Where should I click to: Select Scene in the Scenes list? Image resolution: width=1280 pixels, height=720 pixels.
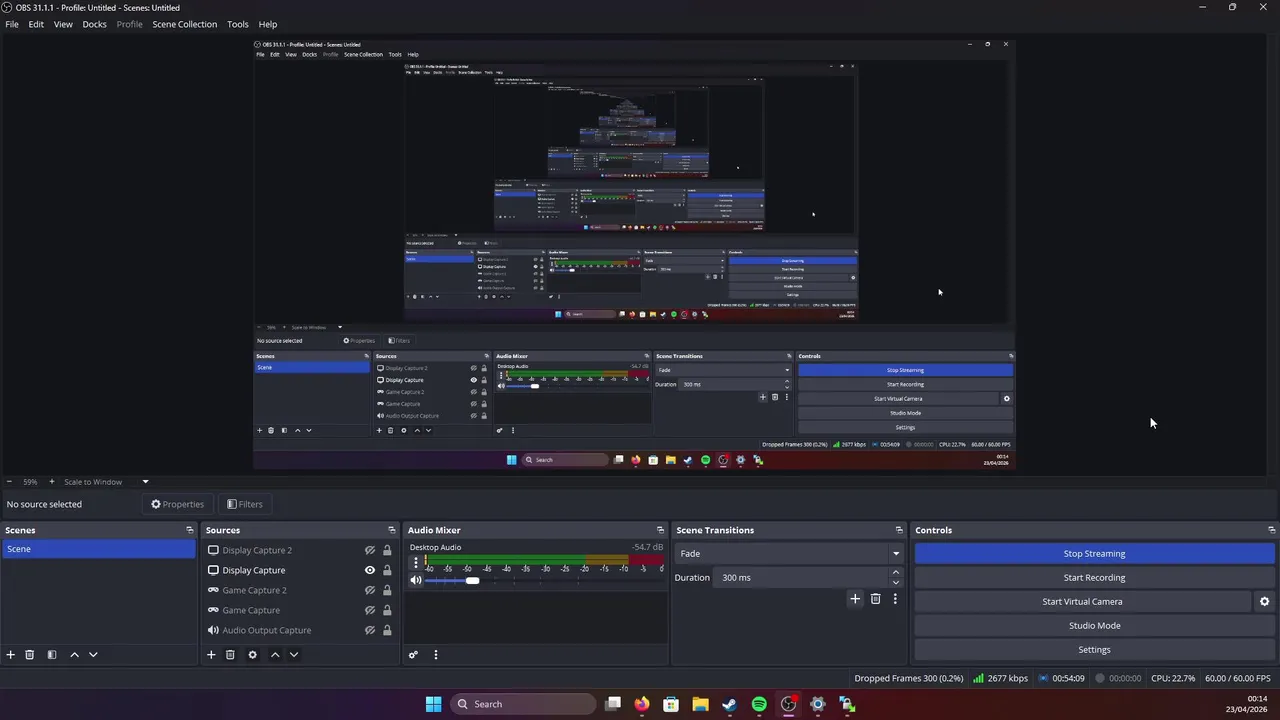(98, 549)
